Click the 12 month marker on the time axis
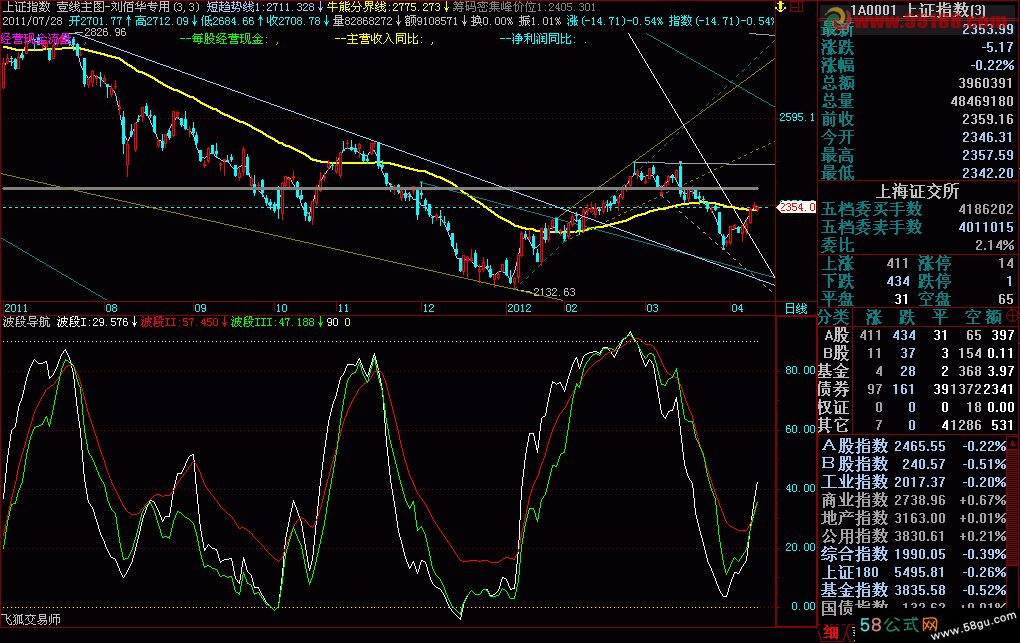The height and width of the screenshot is (643, 1020). point(428,308)
